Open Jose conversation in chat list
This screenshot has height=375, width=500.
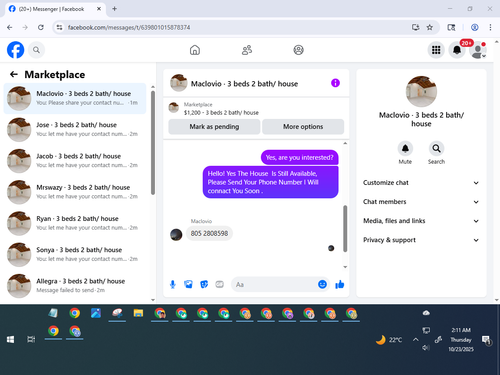(x=75, y=129)
